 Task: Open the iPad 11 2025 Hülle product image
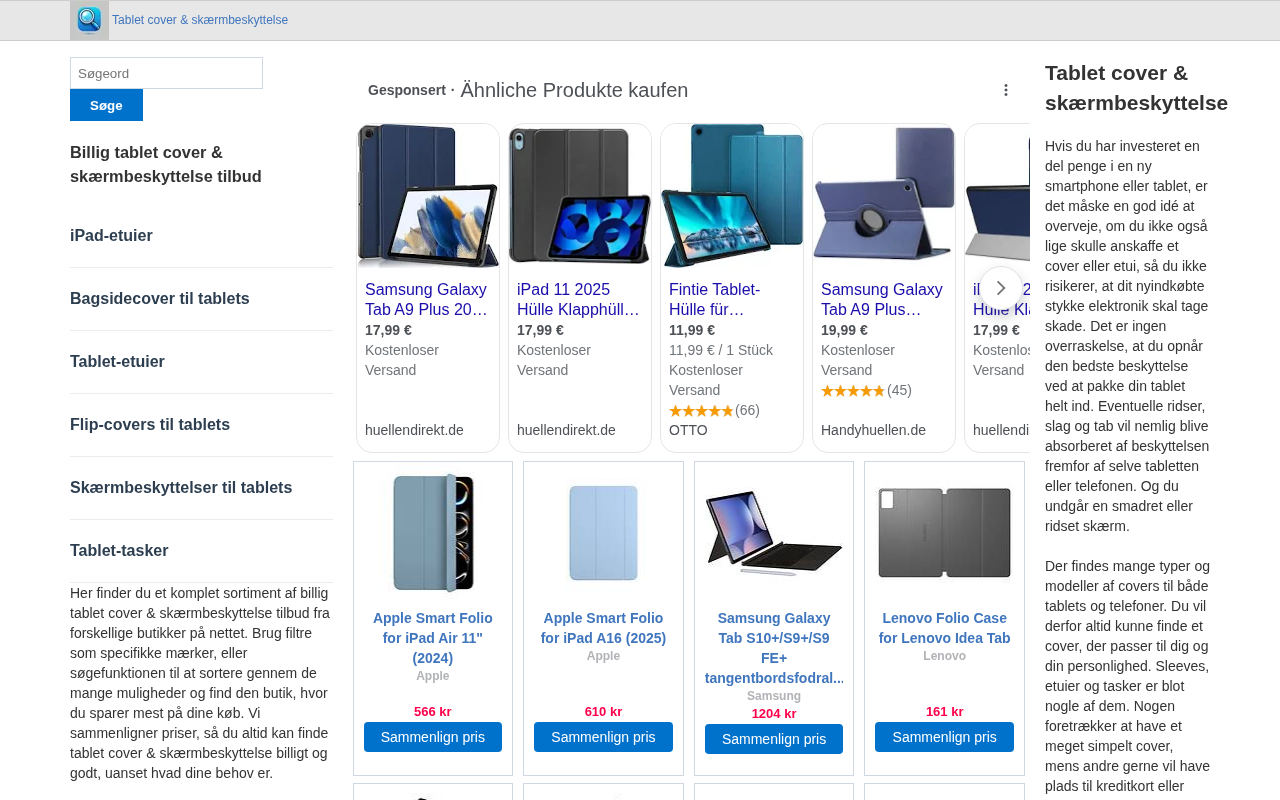(580, 197)
